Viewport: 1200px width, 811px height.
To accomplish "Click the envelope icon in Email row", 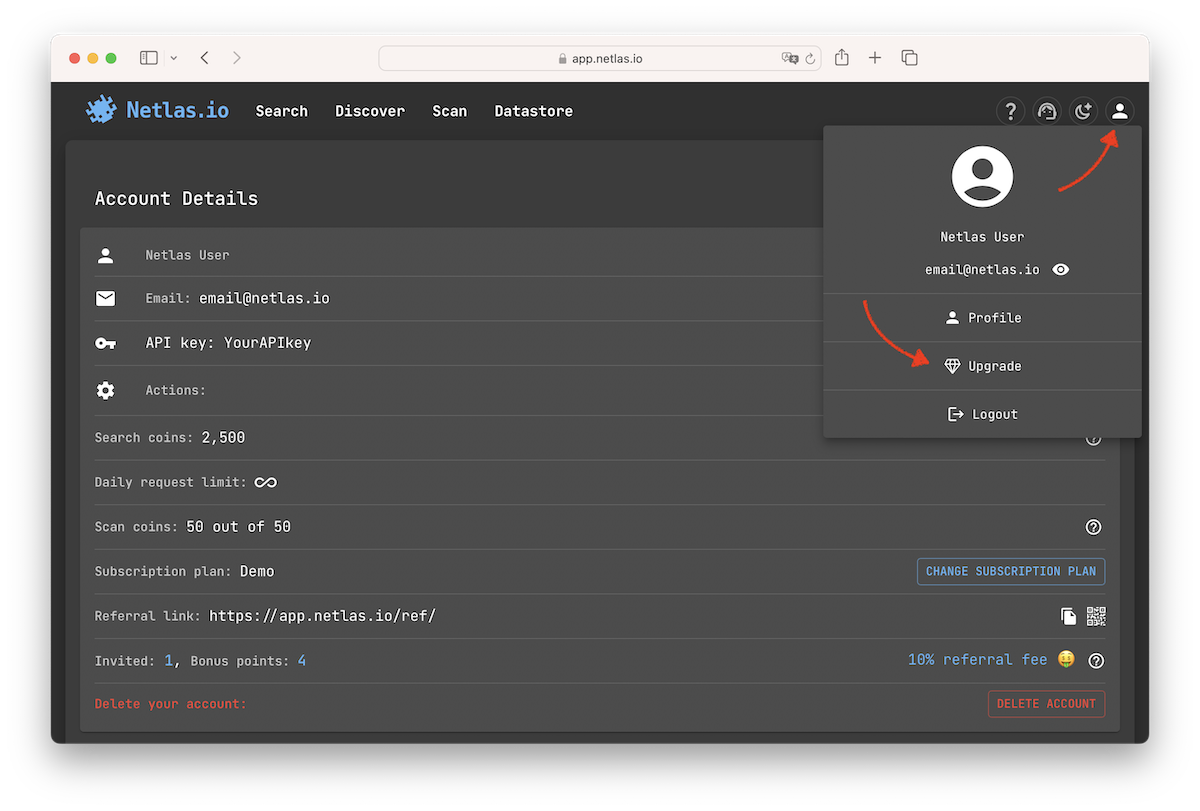I will [105, 298].
